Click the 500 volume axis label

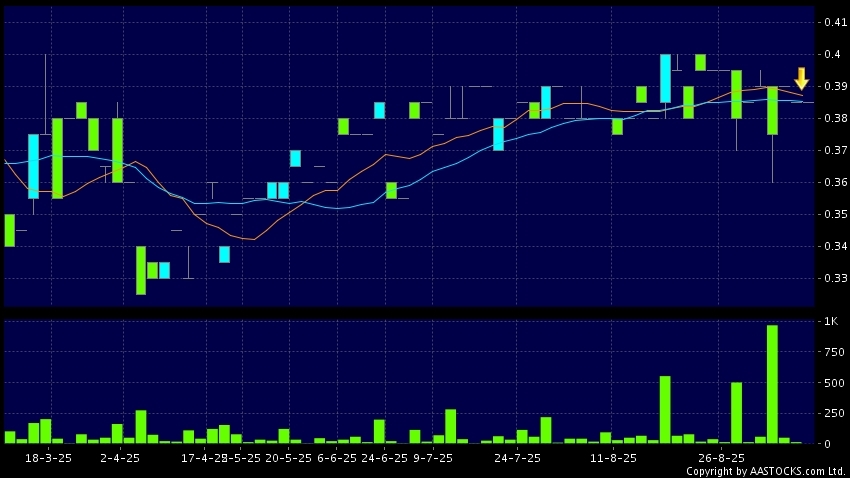tap(833, 383)
